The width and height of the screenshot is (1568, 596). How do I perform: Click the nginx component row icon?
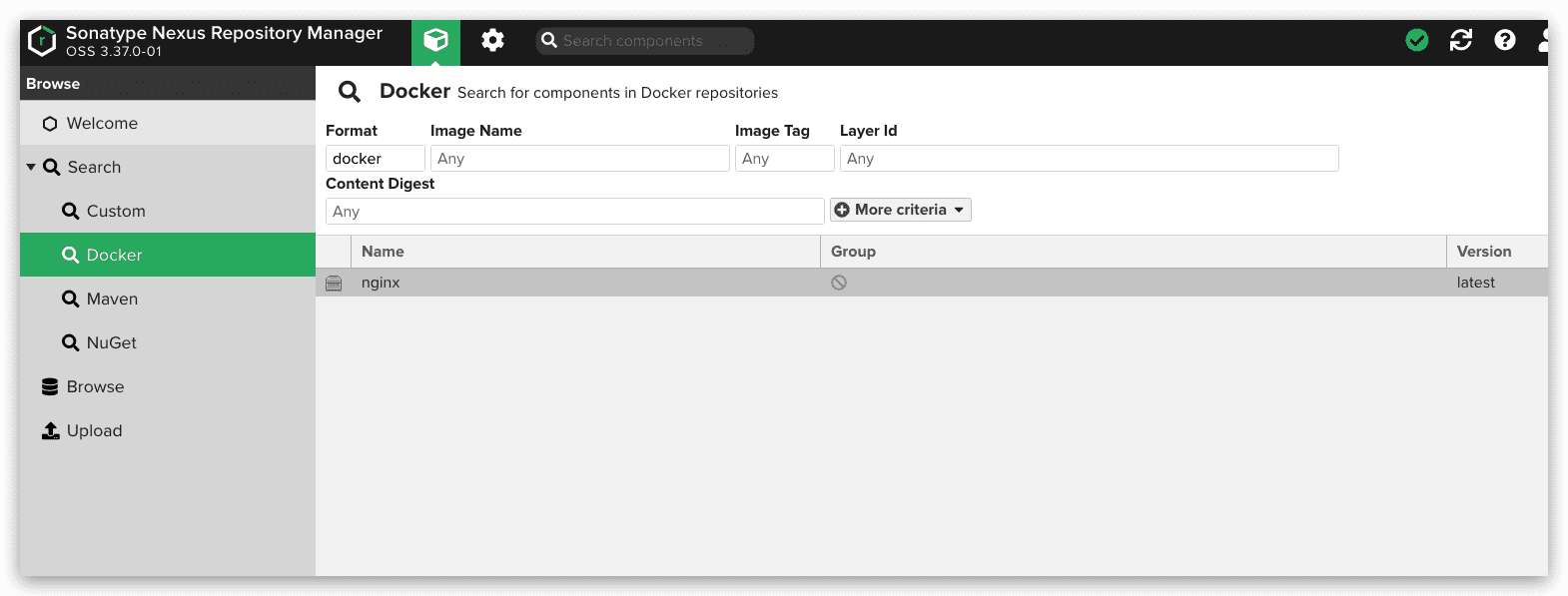(x=334, y=284)
